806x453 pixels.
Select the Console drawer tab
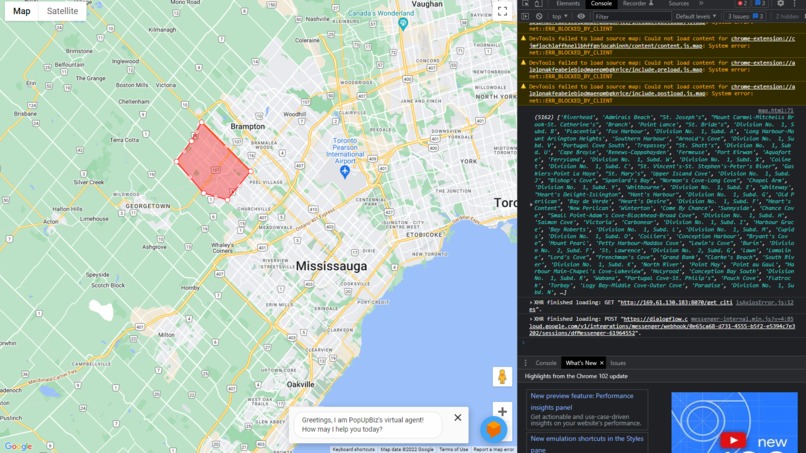point(545,363)
